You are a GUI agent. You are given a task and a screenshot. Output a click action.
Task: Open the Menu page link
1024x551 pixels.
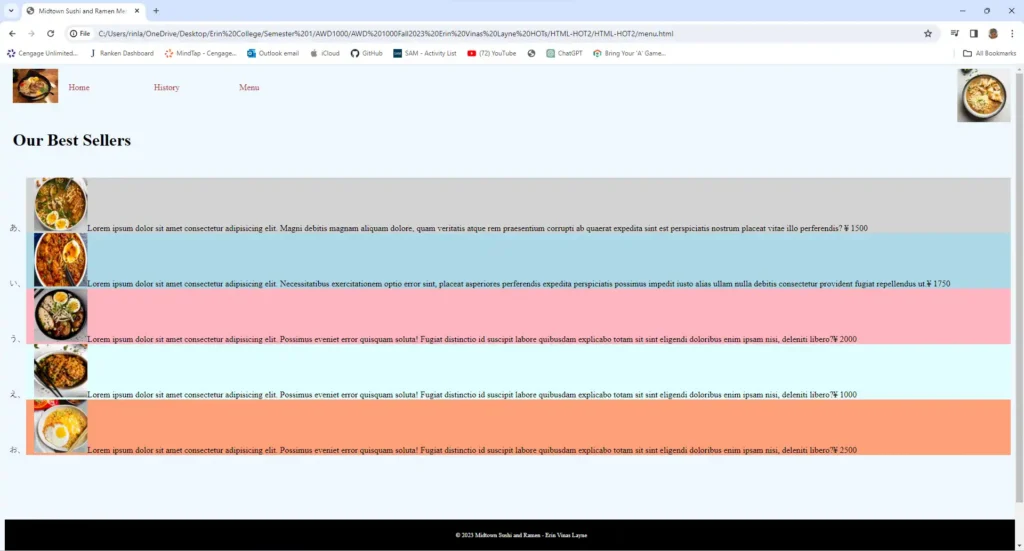[x=249, y=87]
